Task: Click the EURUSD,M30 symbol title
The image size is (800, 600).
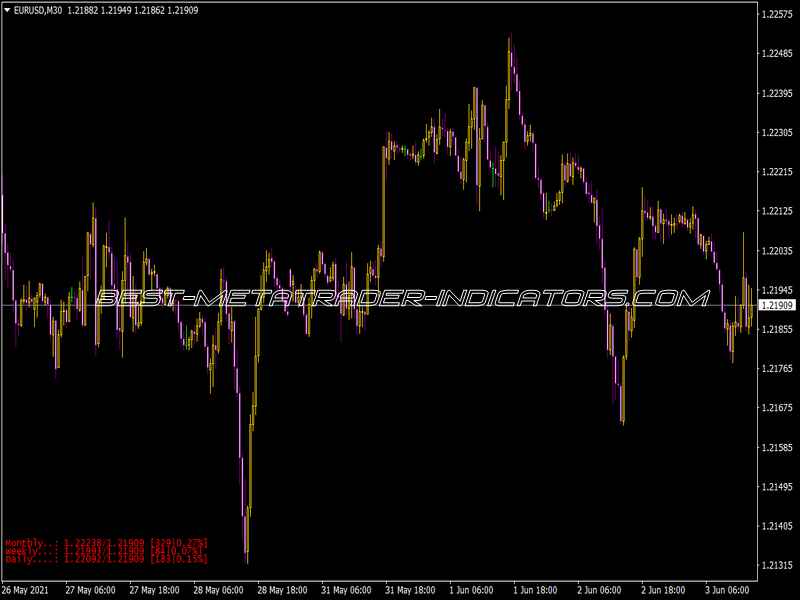Action: pos(38,10)
